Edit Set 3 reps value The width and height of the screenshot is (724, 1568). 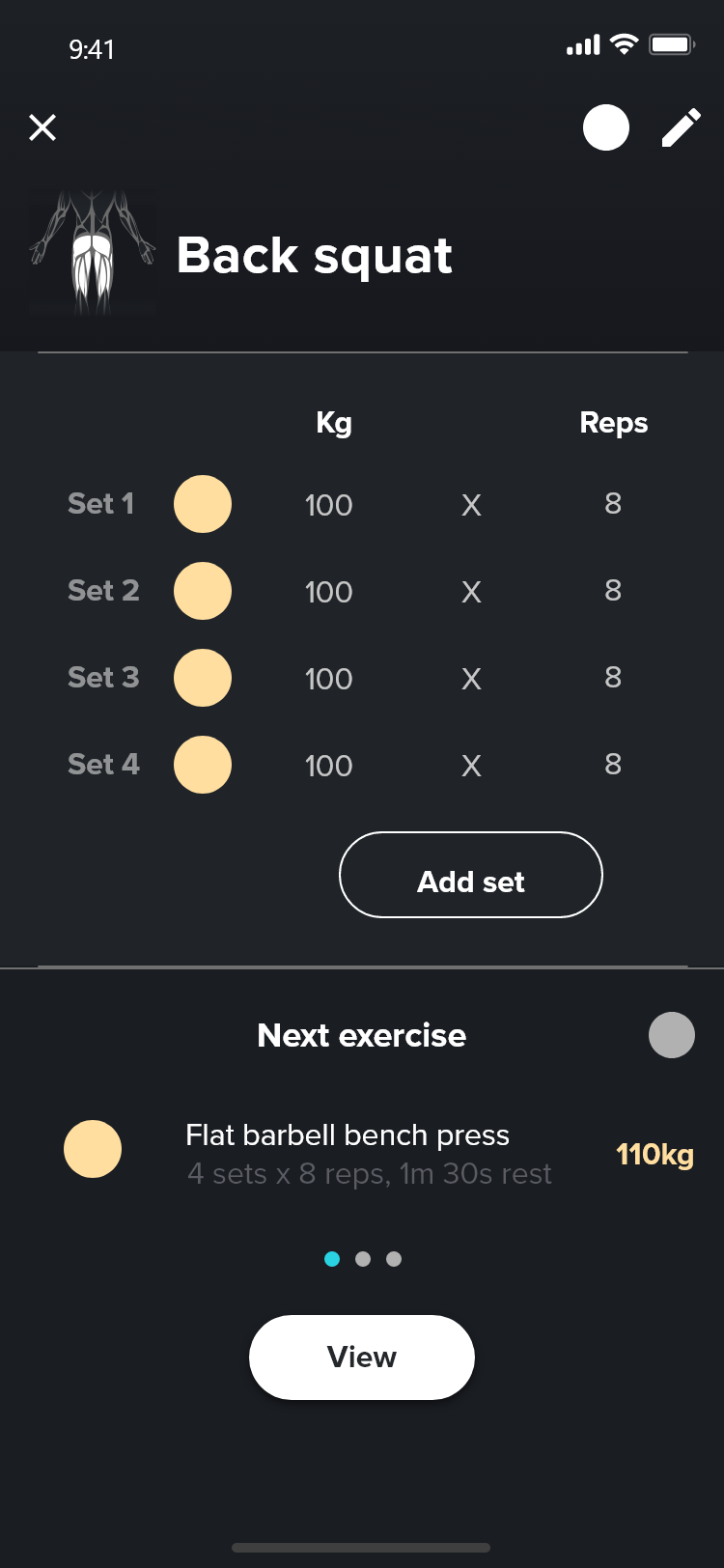pyautogui.click(x=613, y=678)
